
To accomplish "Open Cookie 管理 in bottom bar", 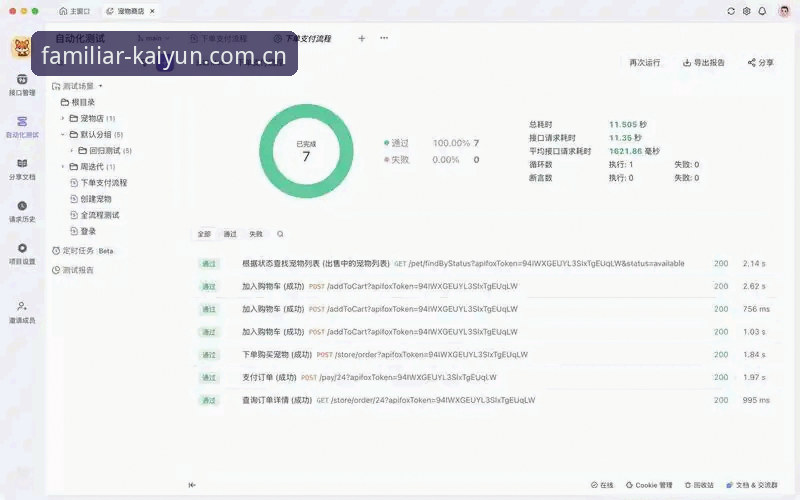I will (x=649, y=485).
